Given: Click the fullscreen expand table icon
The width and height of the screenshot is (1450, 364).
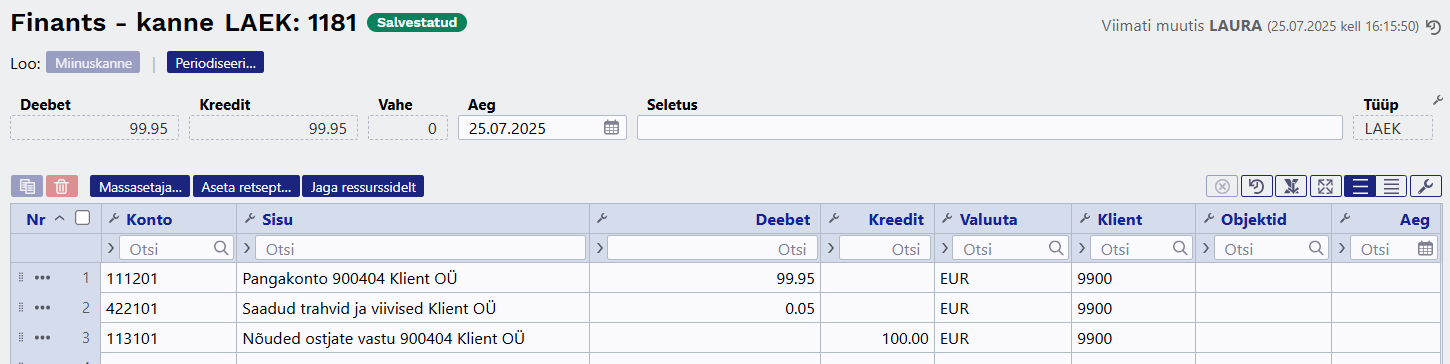Looking at the screenshot, I should pos(1325,186).
